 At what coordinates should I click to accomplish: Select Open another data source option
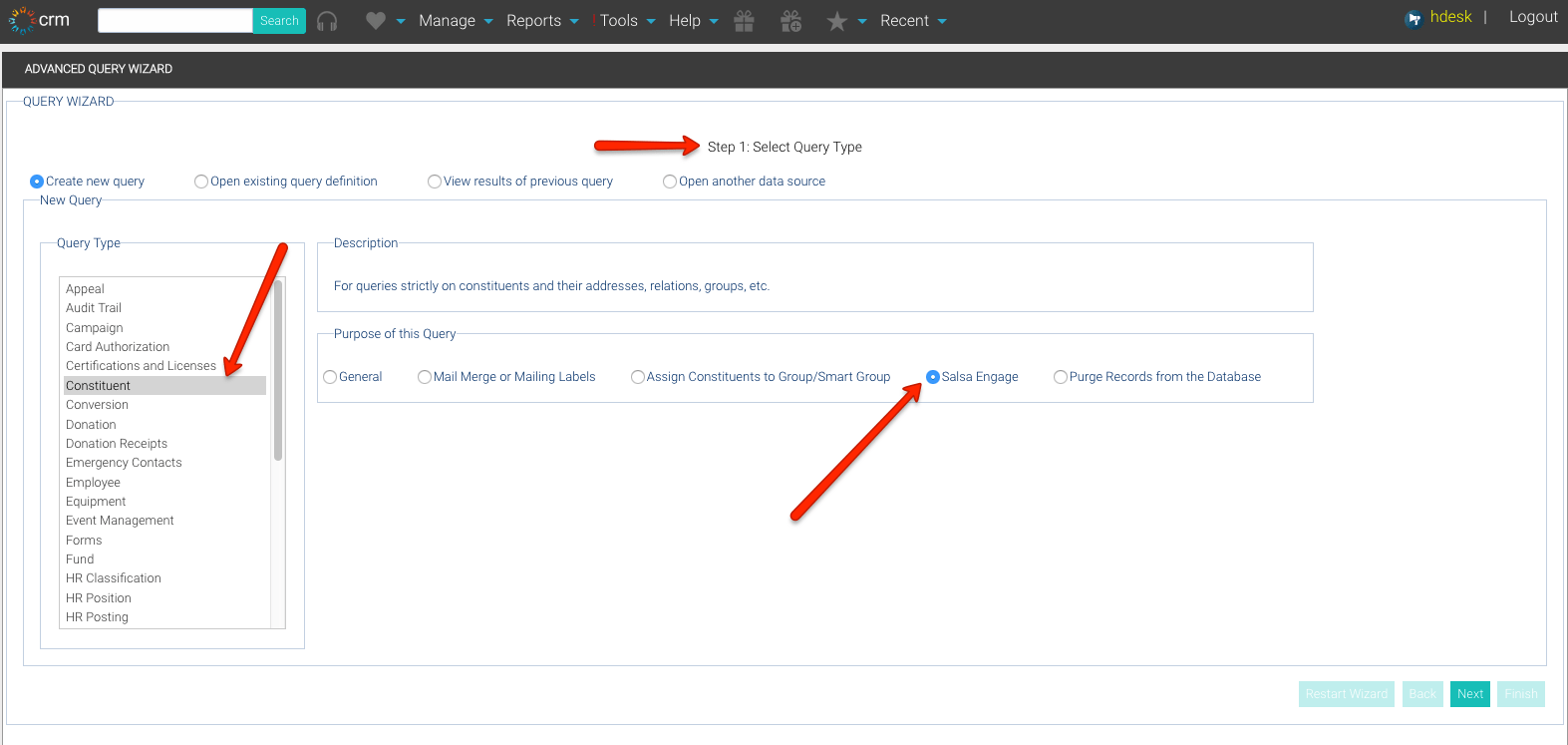[670, 182]
